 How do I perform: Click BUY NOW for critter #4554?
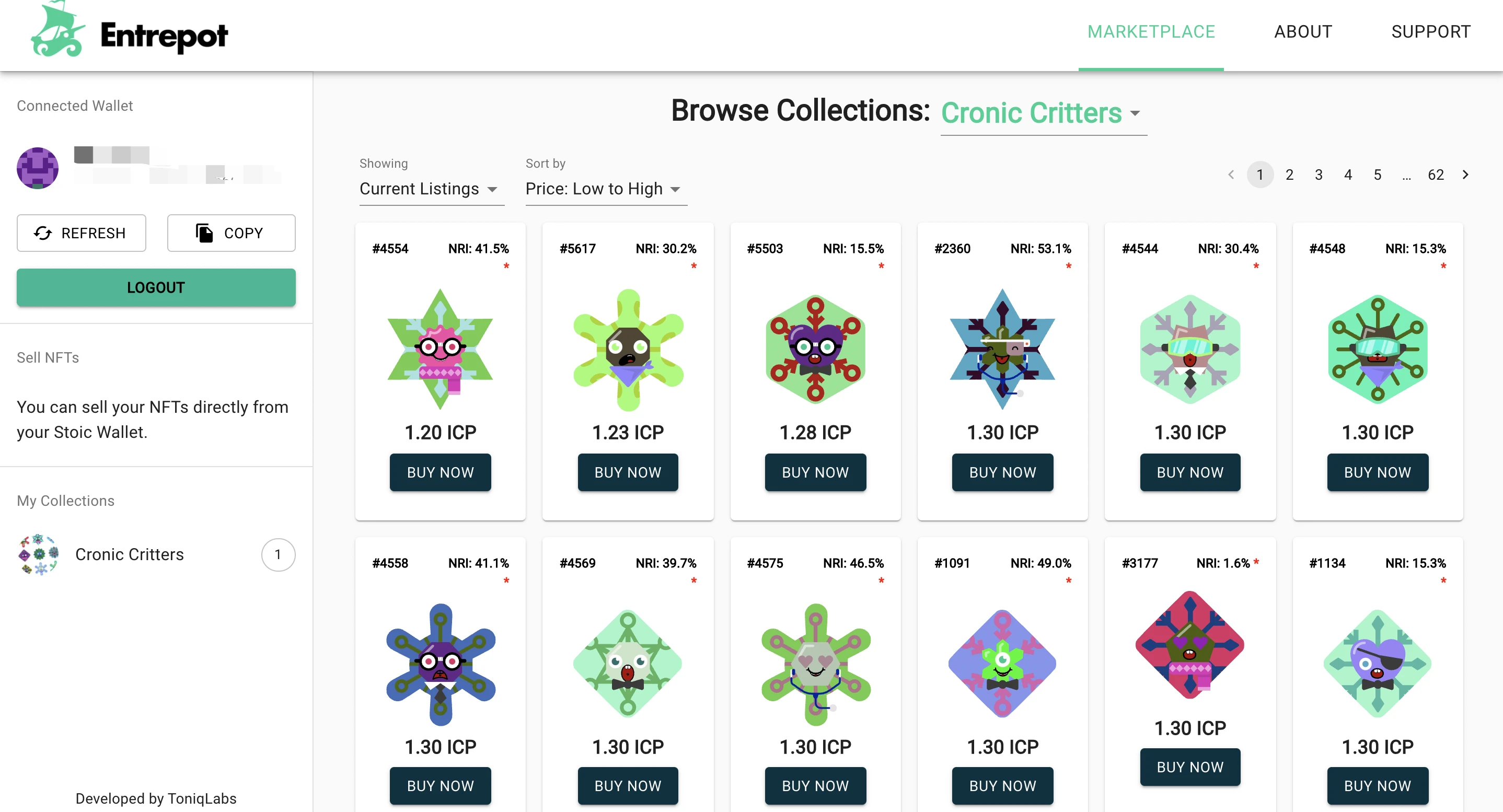tap(440, 471)
